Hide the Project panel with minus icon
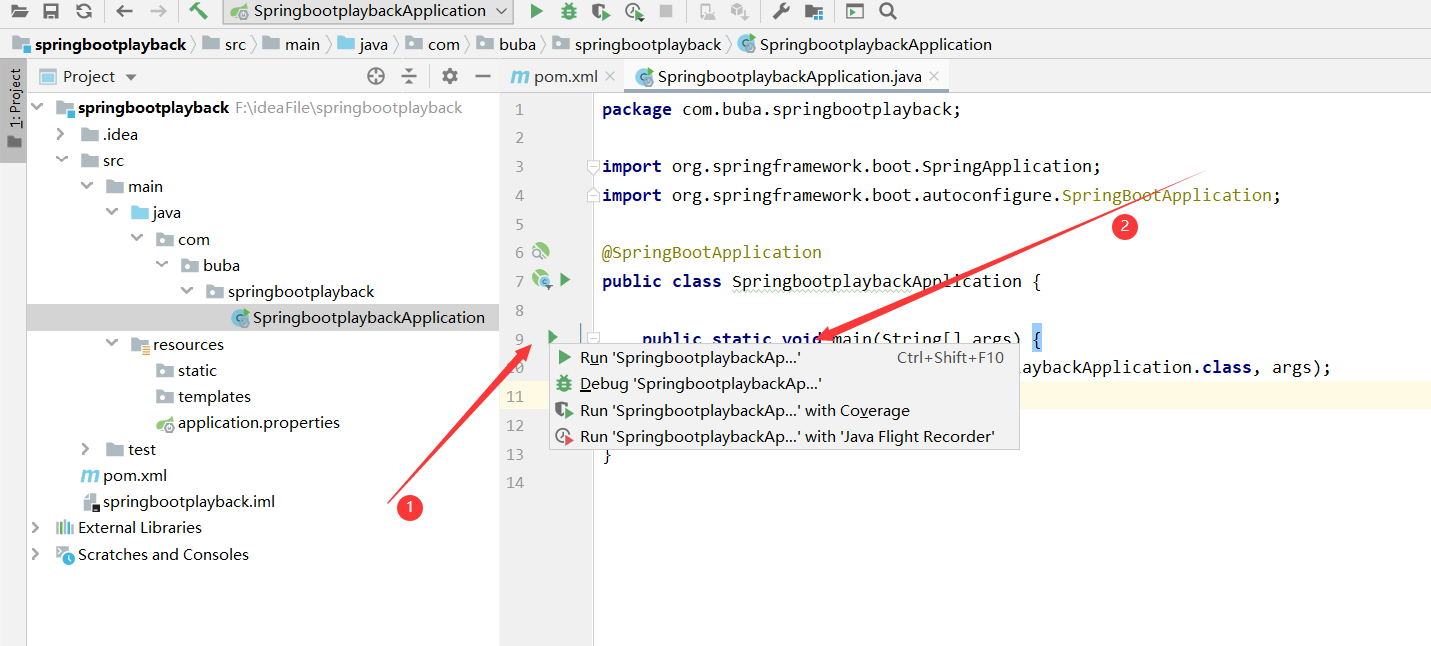The height and width of the screenshot is (646, 1431). (x=483, y=76)
